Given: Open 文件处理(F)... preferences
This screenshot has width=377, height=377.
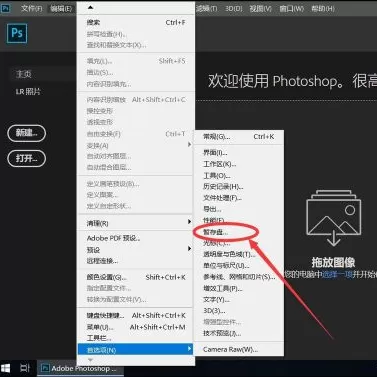Looking at the screenshot, I should (239, 198).
